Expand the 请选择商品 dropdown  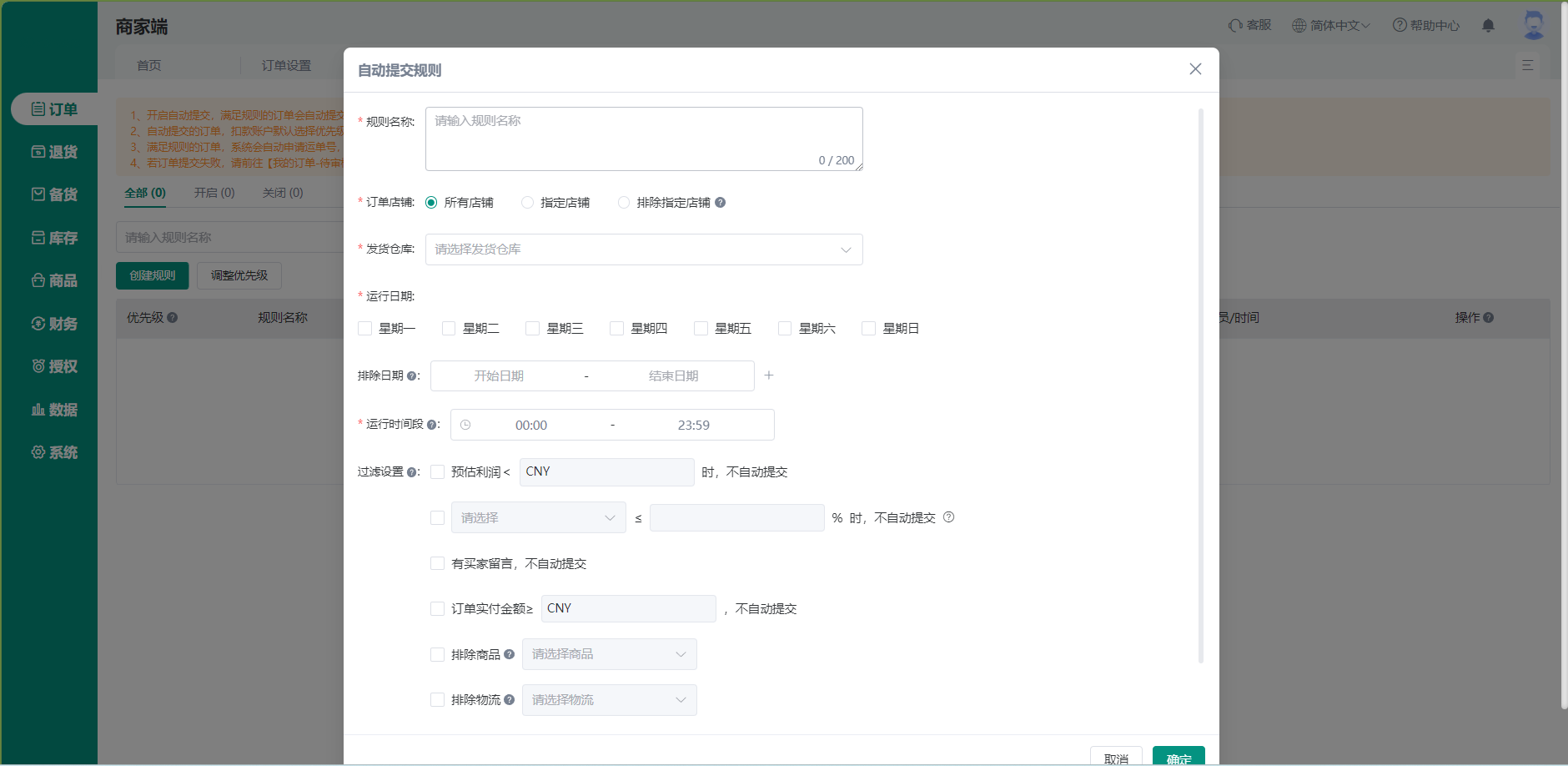pos(609,654)
